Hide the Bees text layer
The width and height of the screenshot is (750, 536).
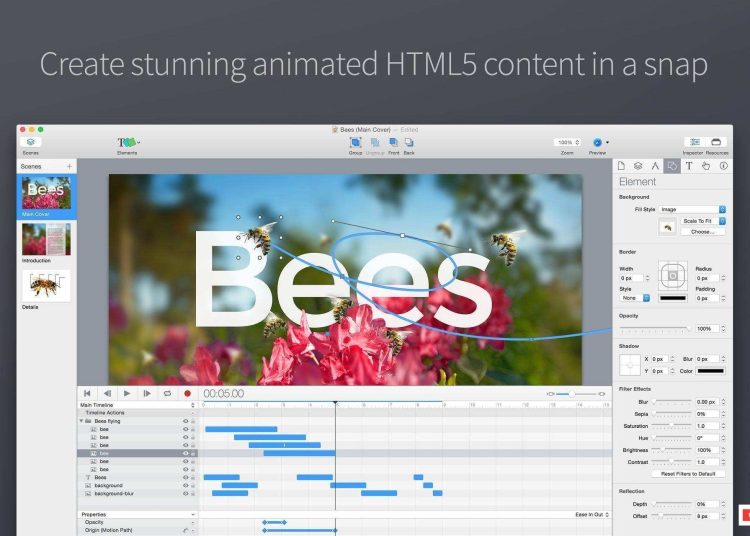(185, 478)
